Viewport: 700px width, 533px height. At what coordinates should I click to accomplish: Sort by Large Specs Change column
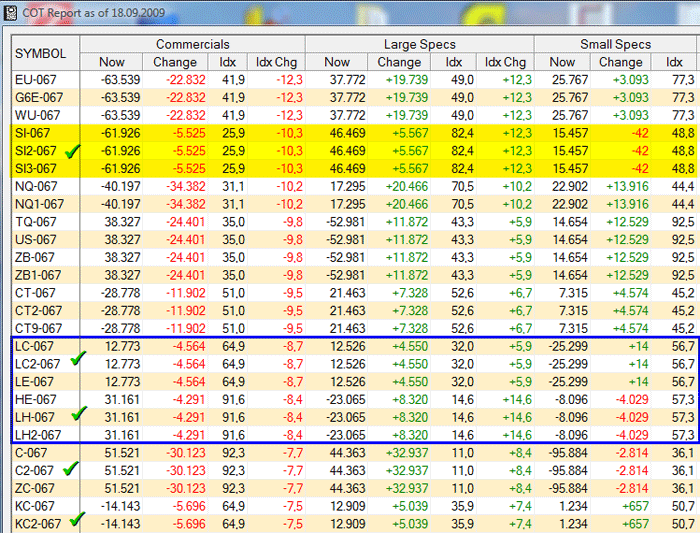399,62
